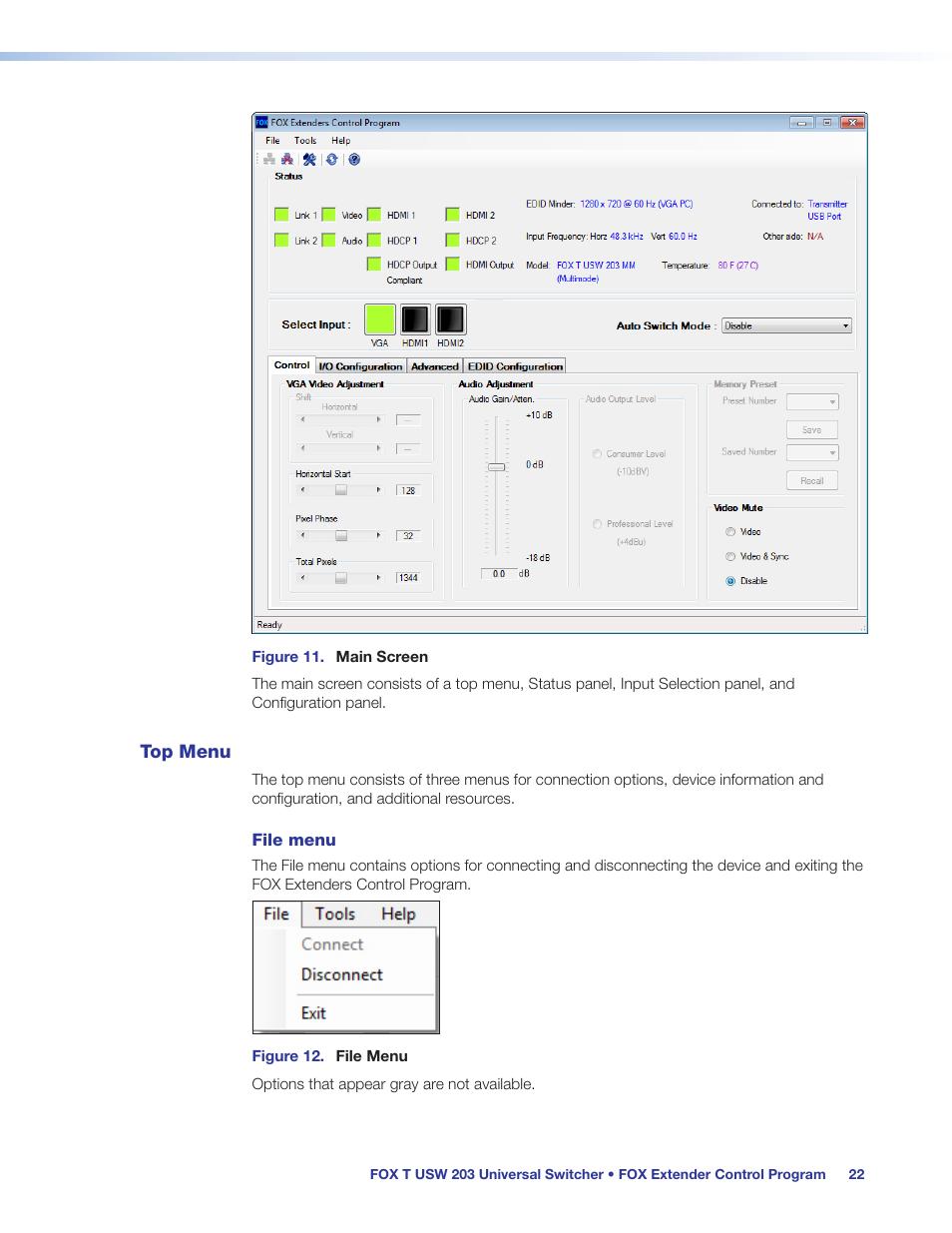Maximize the FOX Extenders Control Program window
Viewport: 952px width, 1233px height.
[827, 123]
